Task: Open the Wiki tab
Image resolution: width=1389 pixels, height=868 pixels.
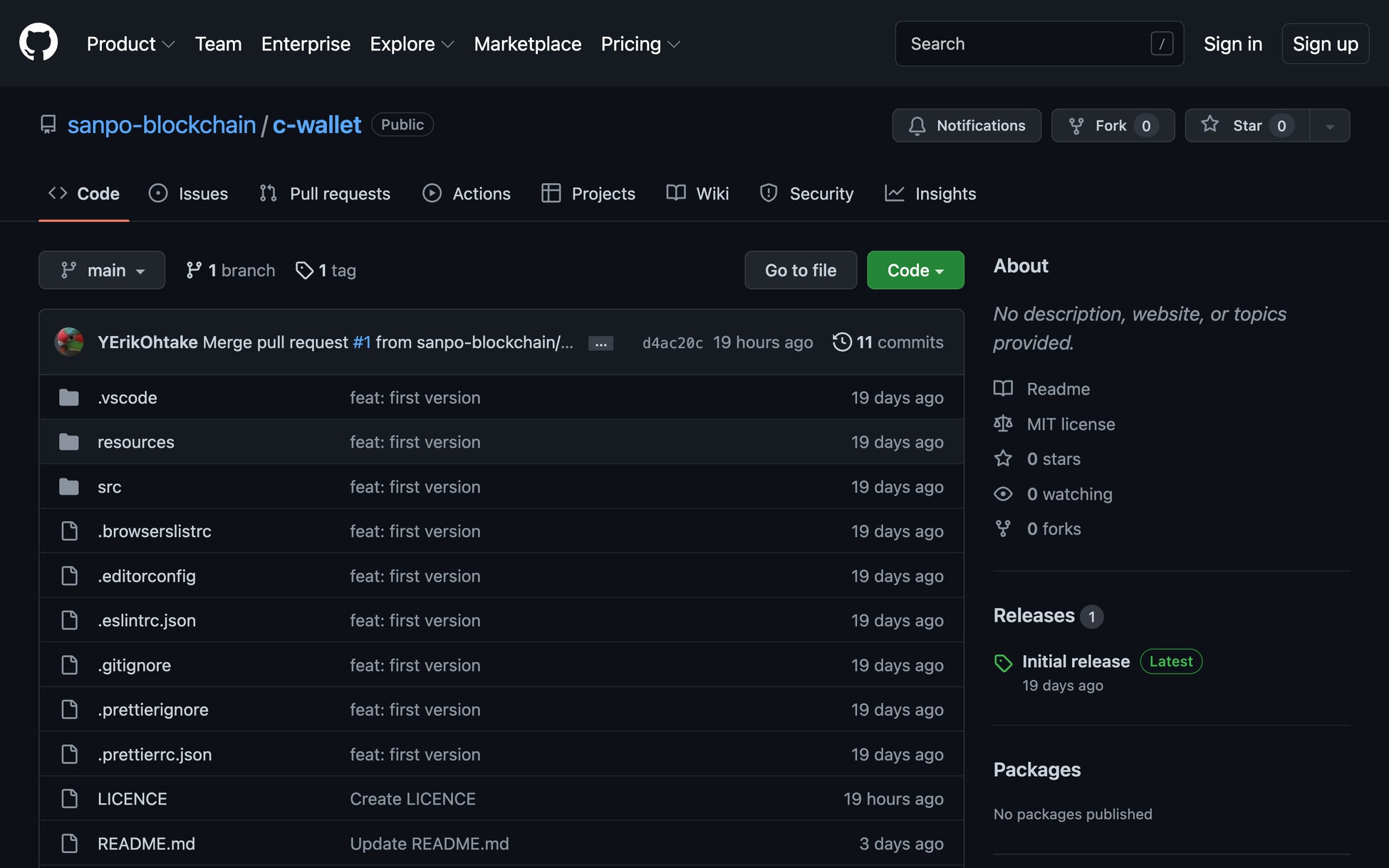Action: (697, 193)
